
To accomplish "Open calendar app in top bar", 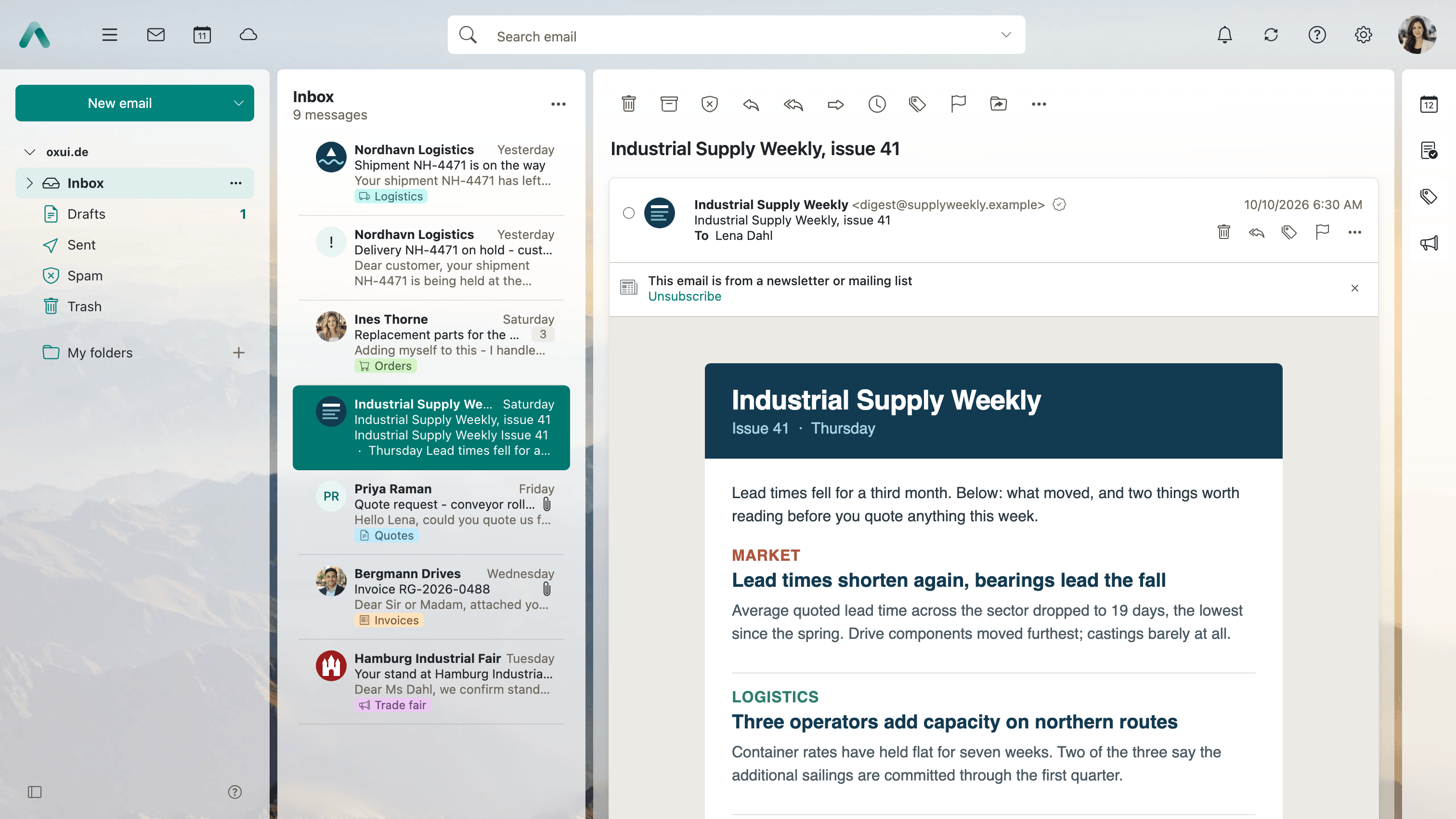I will pyautogui.click(x=202, y=35).
